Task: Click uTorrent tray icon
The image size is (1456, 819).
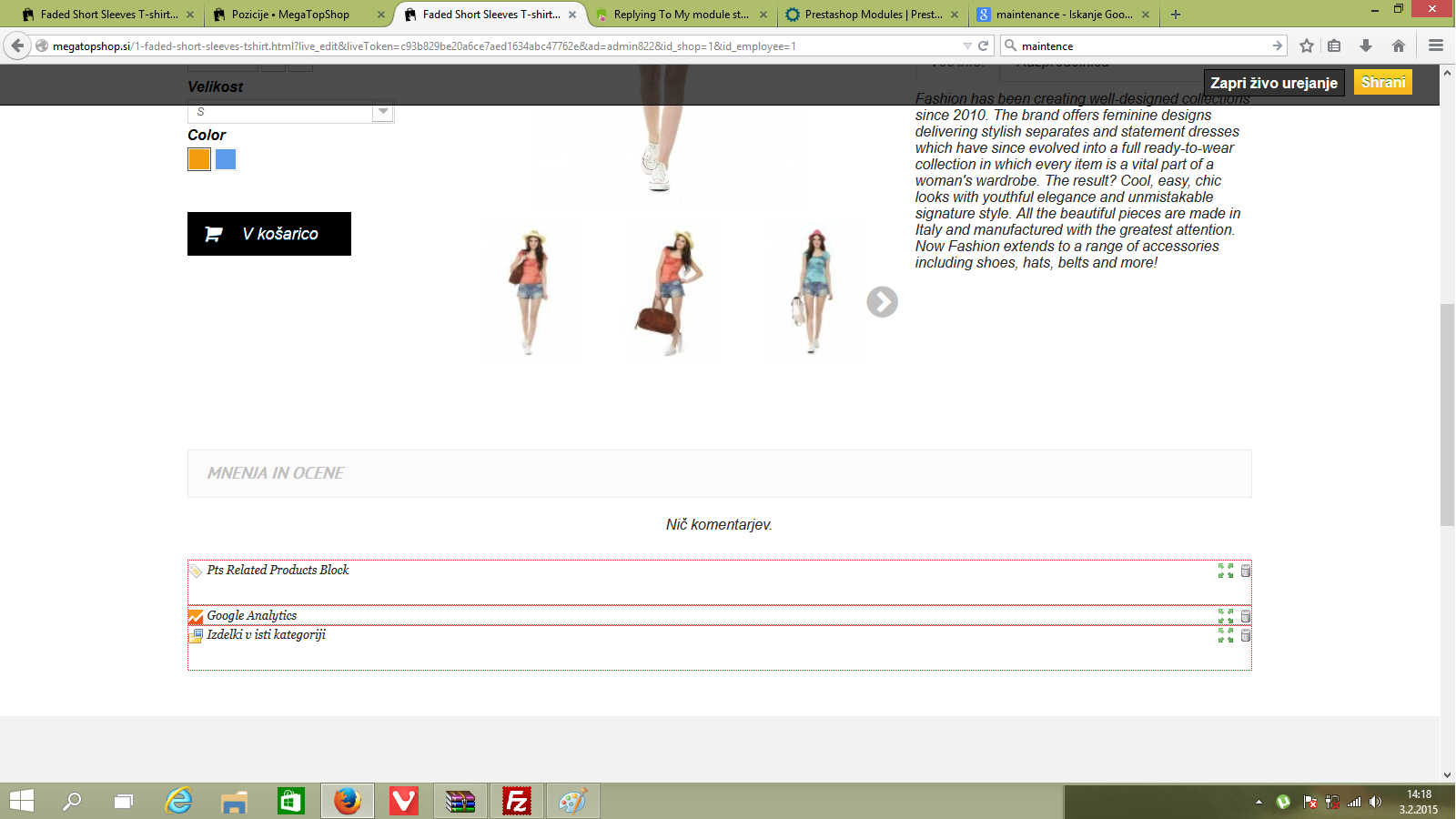Action: coord(1283,802)
